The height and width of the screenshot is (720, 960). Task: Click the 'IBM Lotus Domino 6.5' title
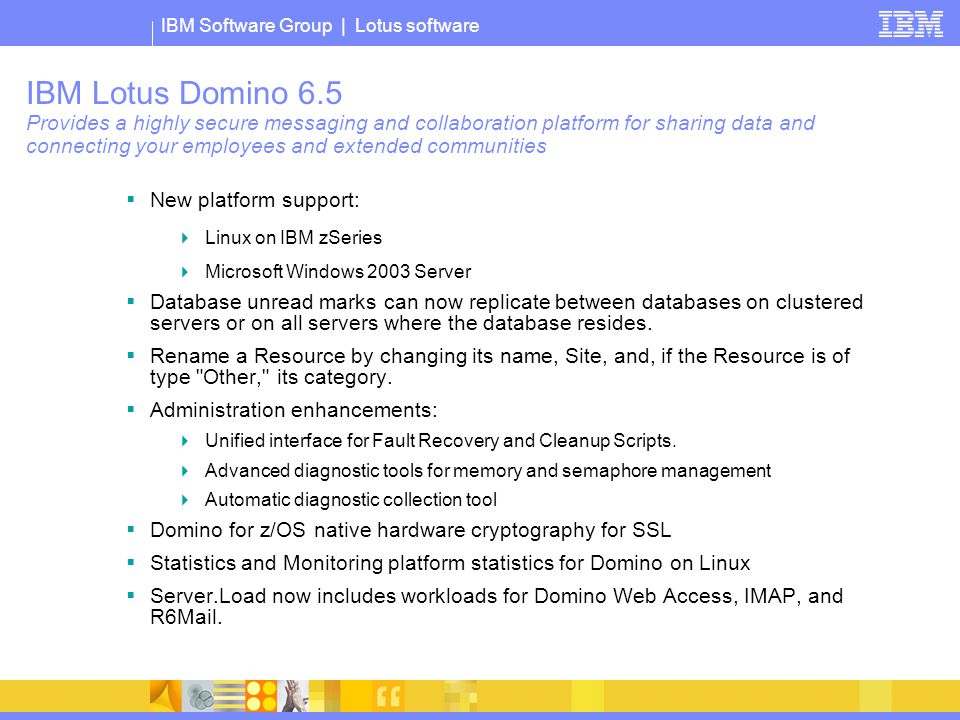pos(184,93)
